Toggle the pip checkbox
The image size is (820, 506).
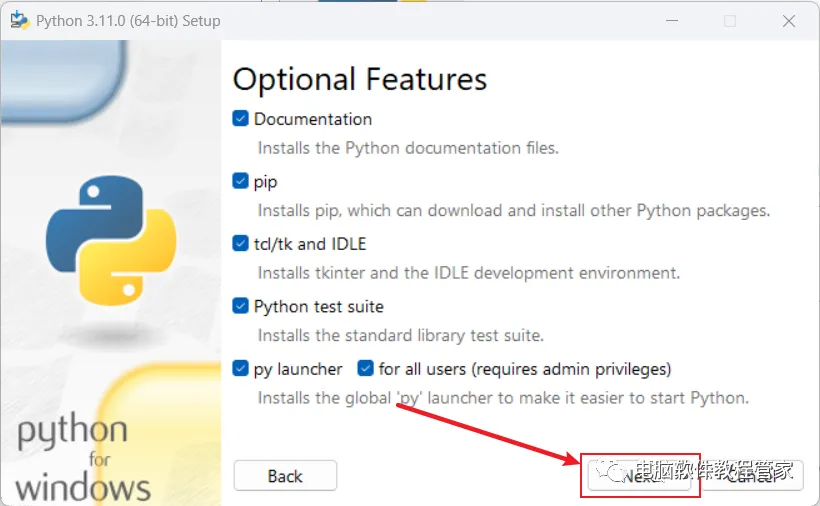coord(241,182)
